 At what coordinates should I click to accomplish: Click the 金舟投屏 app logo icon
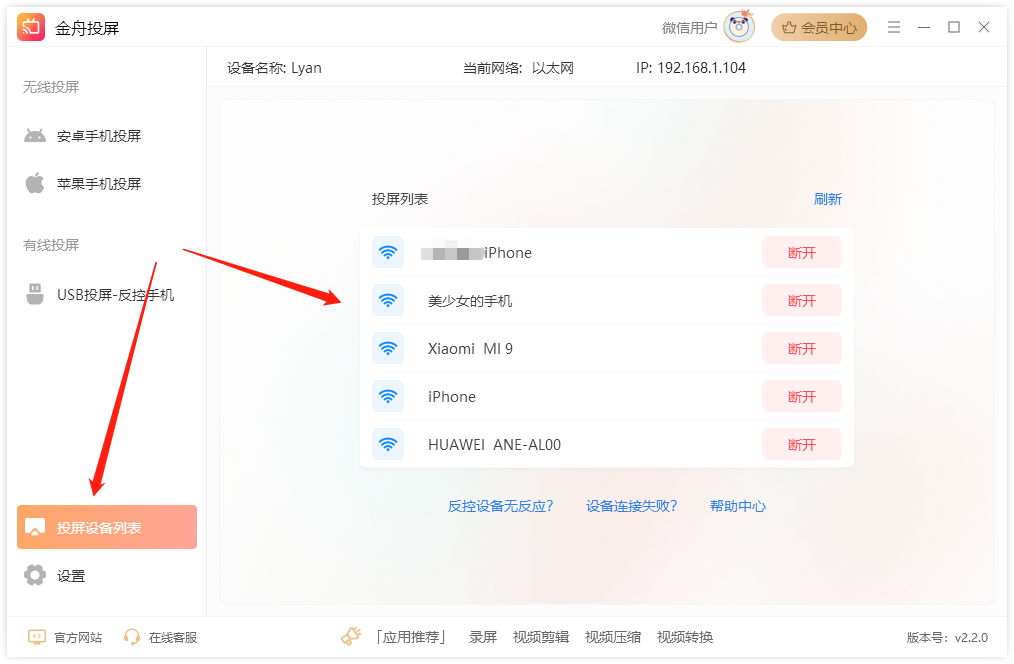tap(30, 27)
